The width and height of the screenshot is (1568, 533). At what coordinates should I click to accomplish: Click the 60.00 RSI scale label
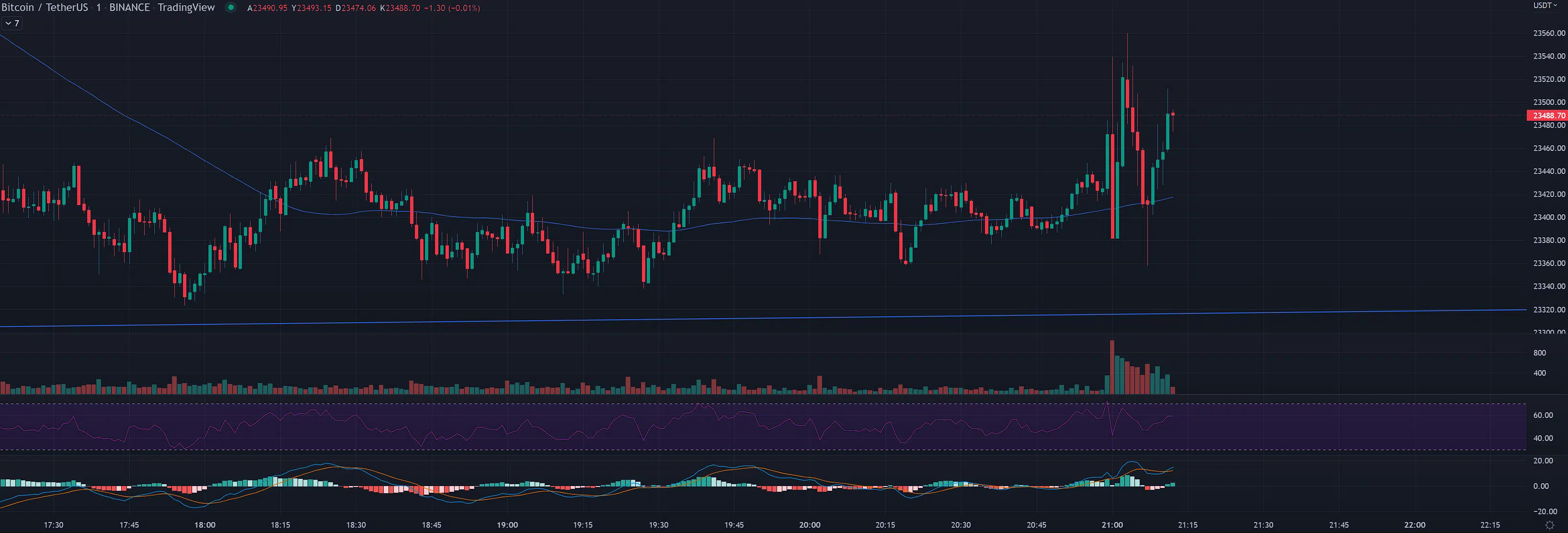[1543, 415]
